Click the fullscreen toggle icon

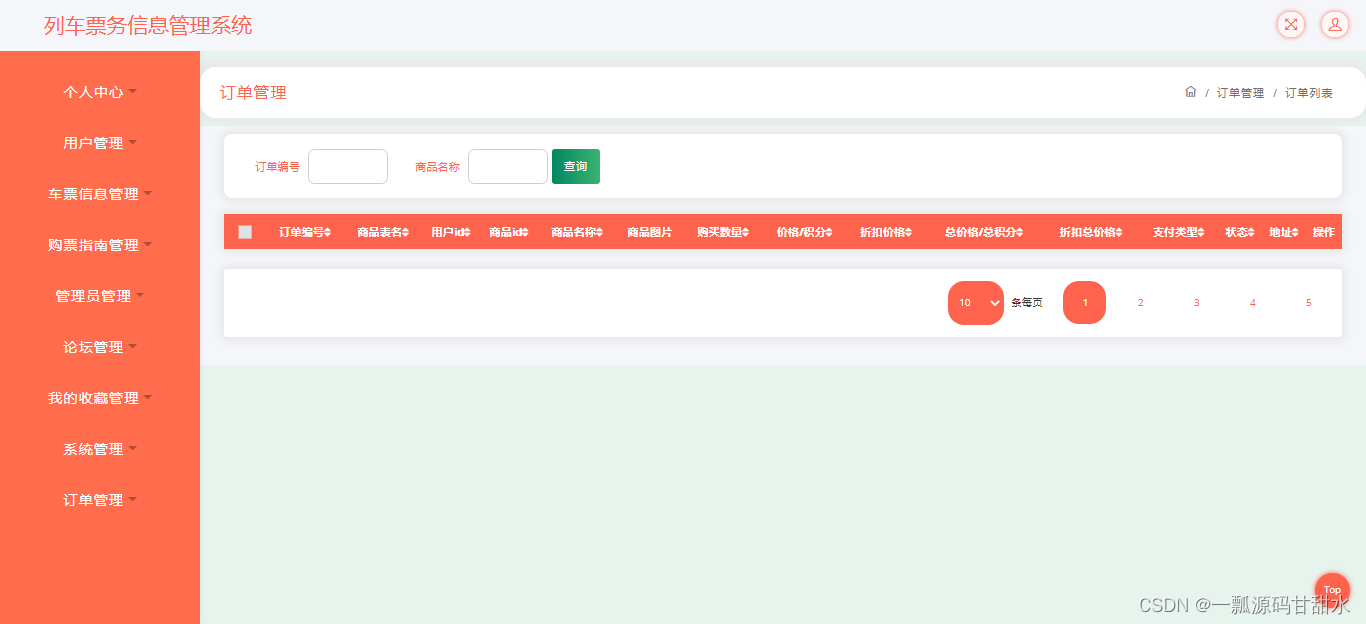1291,25
